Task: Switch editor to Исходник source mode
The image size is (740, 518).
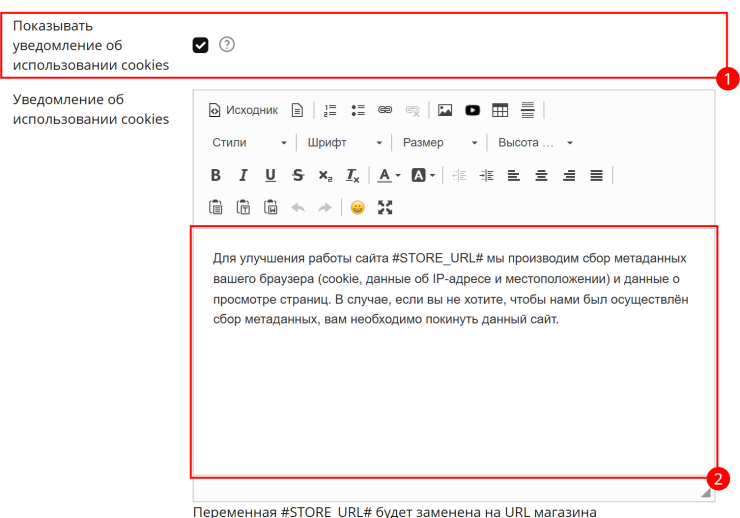Action: 244,110
